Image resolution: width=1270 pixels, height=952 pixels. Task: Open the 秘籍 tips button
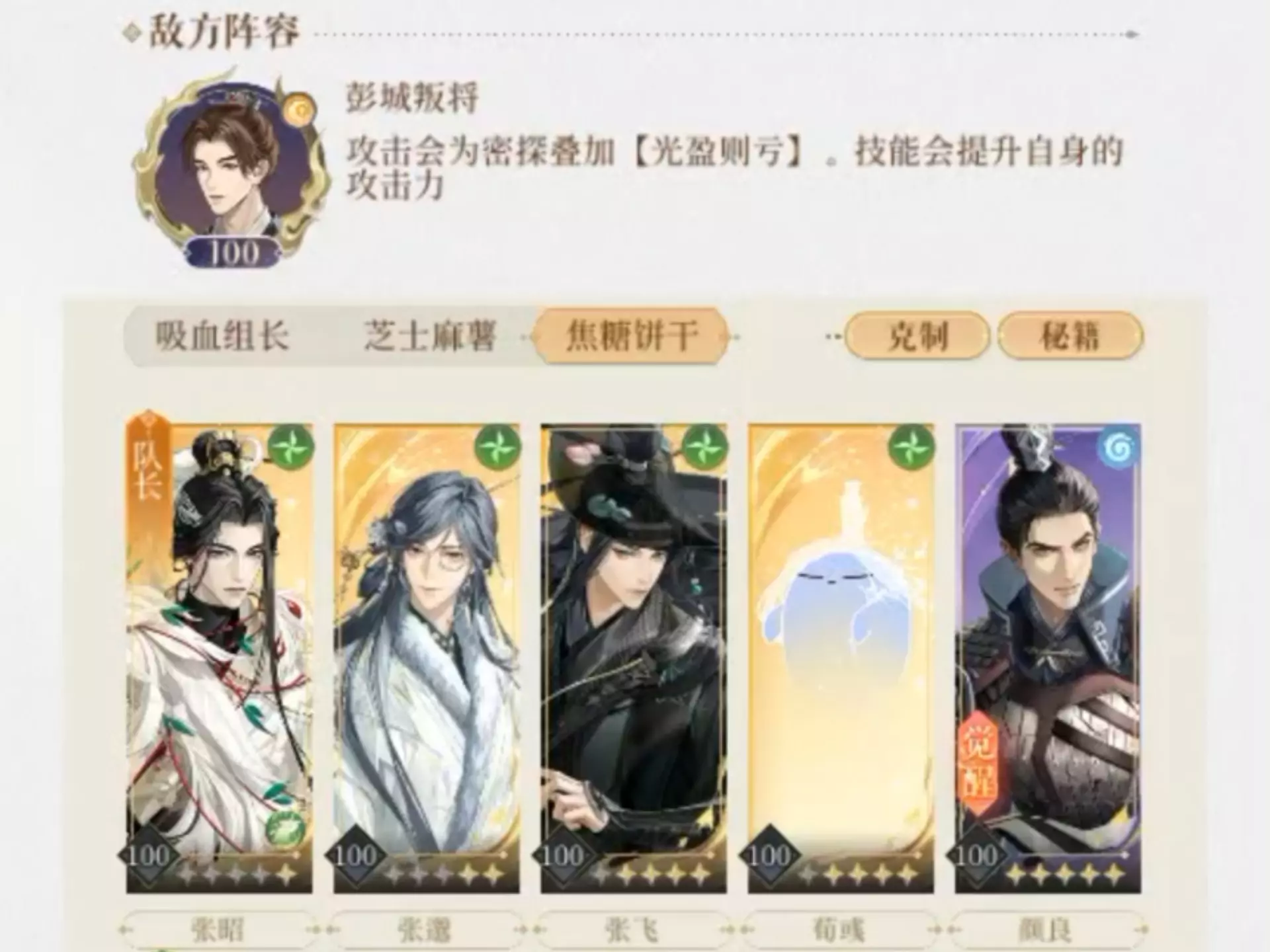point(1070,337)
